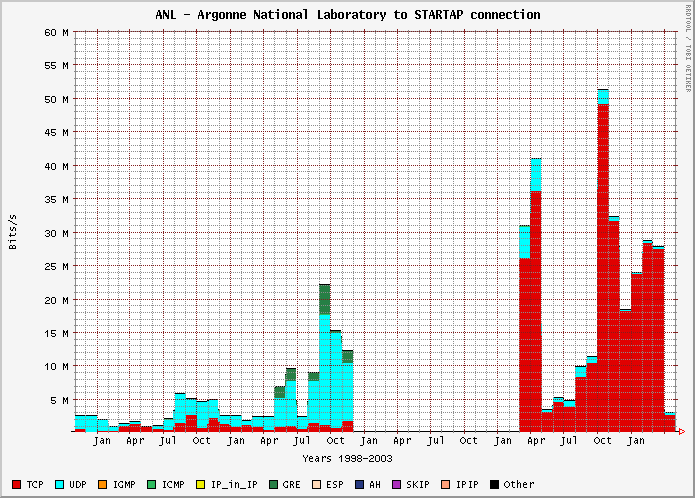Click the '40 M' y-axis value

[56, 166]
